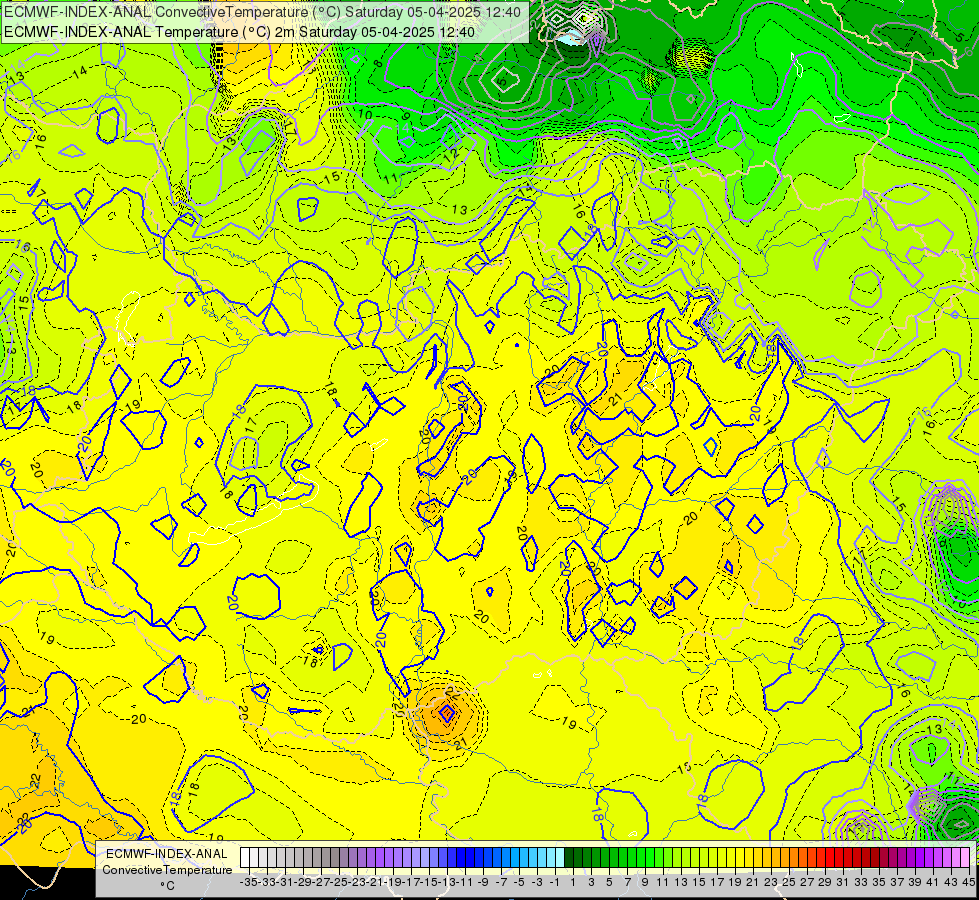Click the 13 value on the legend scale

tap(681, 882)
